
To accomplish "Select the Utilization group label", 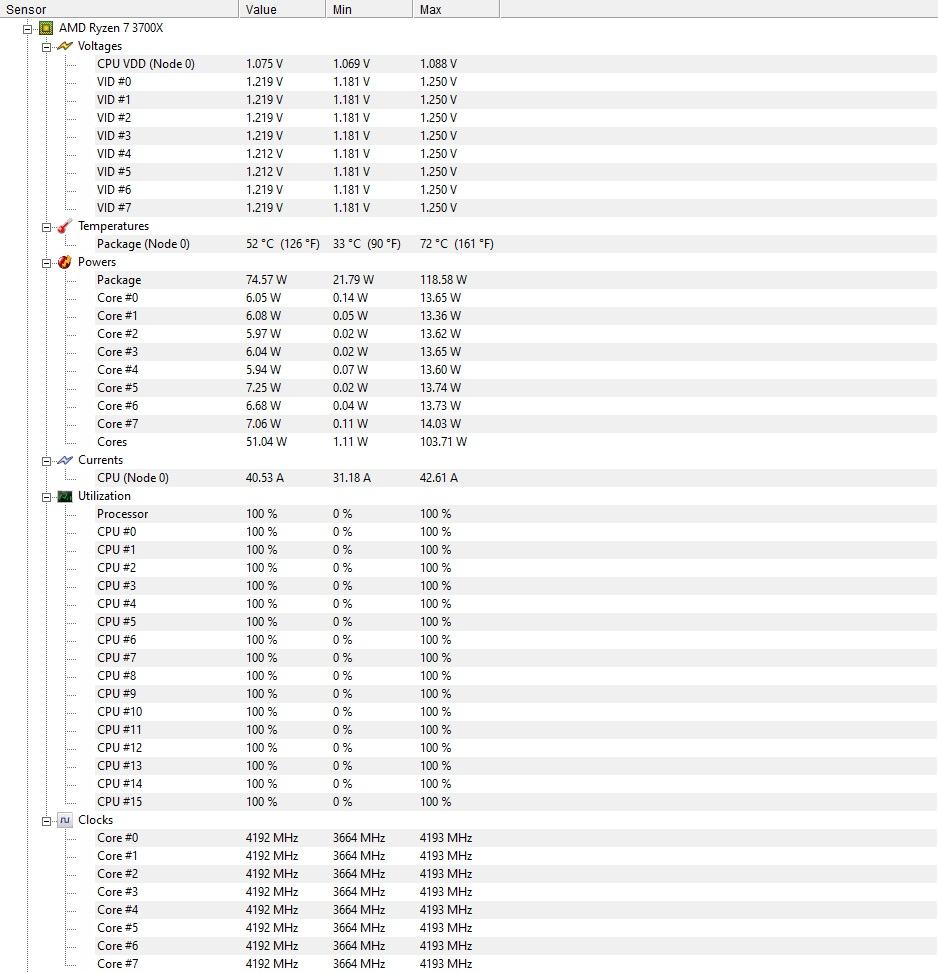I will coord(104,496).
